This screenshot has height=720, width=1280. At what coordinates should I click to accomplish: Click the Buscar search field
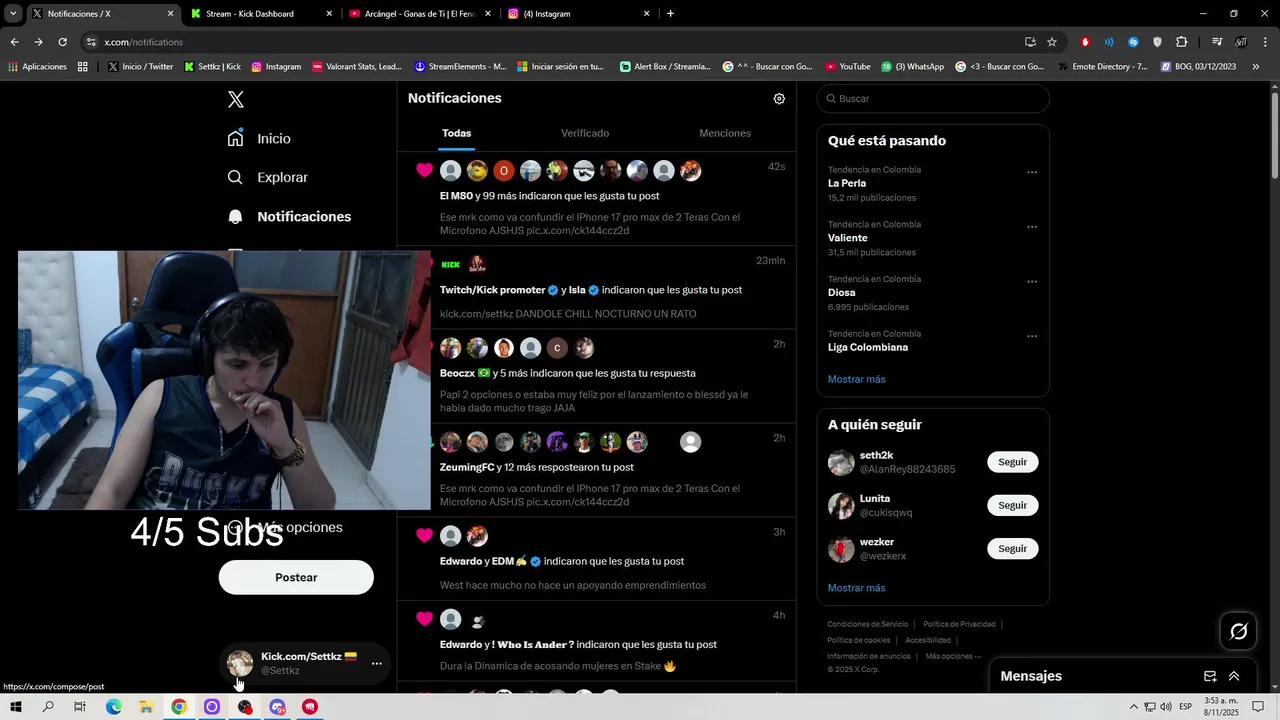click(x=933, y=99)
